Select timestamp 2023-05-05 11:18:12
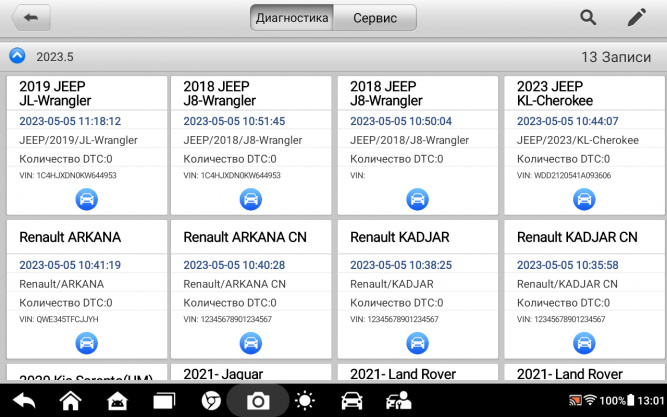This screenshot has height=417, width=667. click(70, 121)
